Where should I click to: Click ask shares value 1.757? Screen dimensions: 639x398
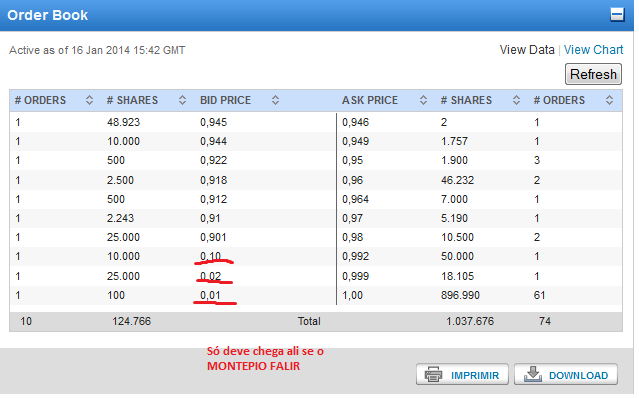pos(454,141)
